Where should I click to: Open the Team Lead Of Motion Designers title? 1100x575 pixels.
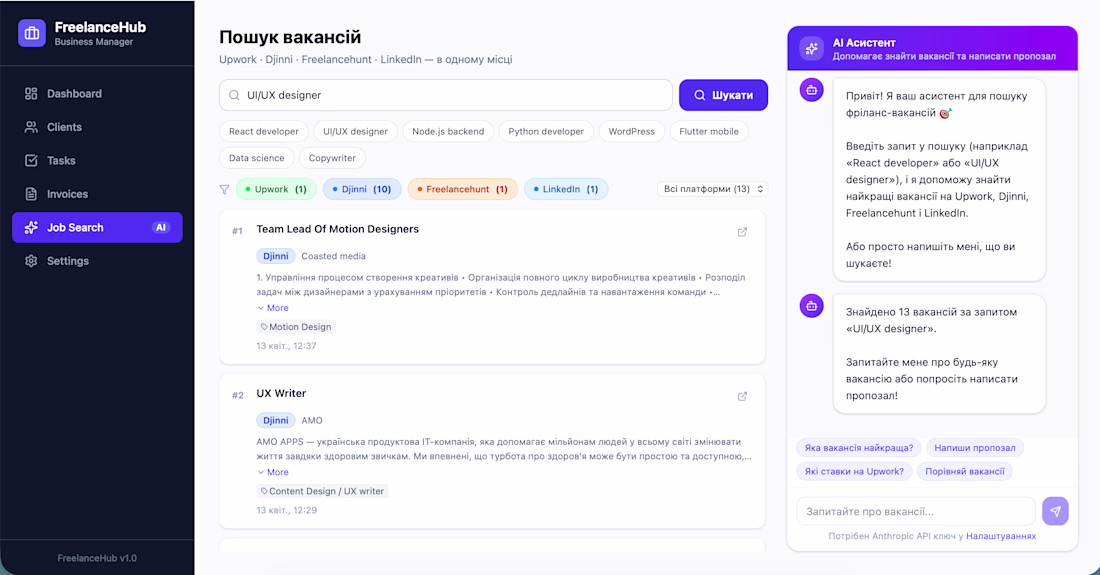[x=337, y=229]
